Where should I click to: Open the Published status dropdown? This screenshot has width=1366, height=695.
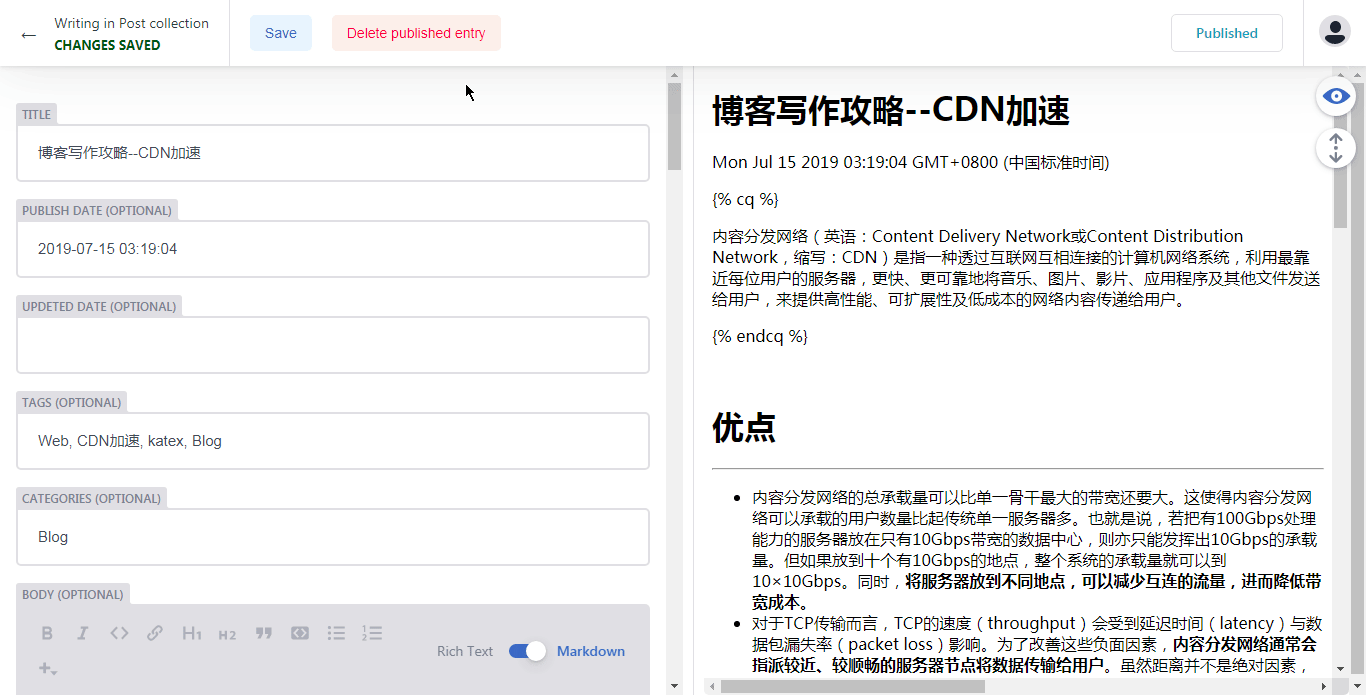(1227, 32)
